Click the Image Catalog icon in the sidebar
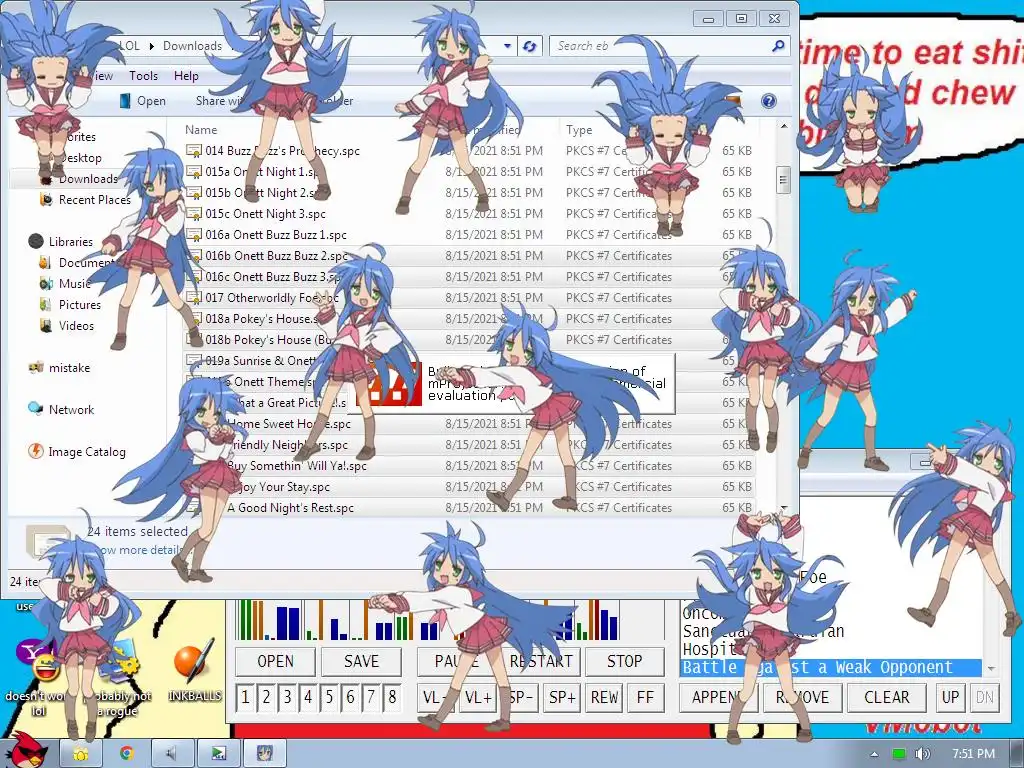Image resolution: width=1024 pixels, height=768 pixels. (x=36, y=451)
